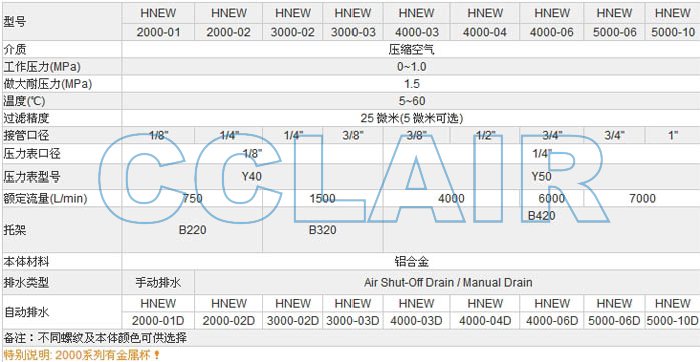The width and height of the screenshot is (700, 362).
Task: Select the 2000-01D auto drain model
Action: point(158,321)
